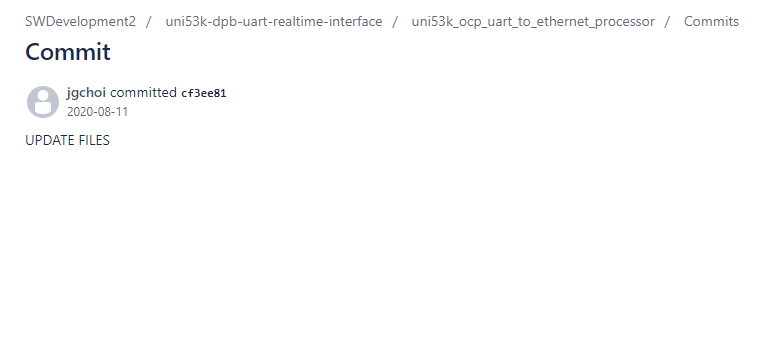Click jgchoi's default avatar icon
Screen dimensions: 772x361
(x=43, y=102)
